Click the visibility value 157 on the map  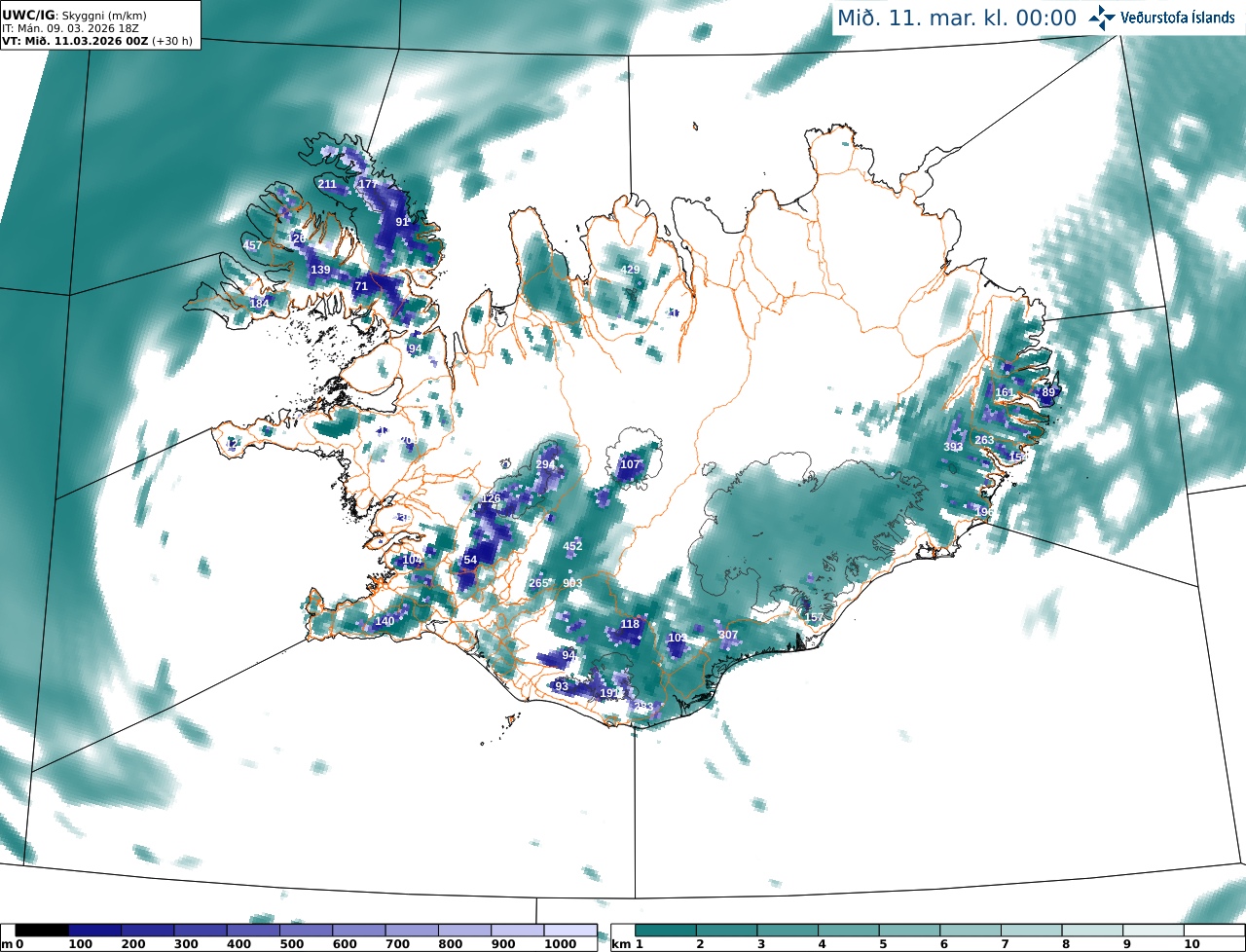[814, 618]
